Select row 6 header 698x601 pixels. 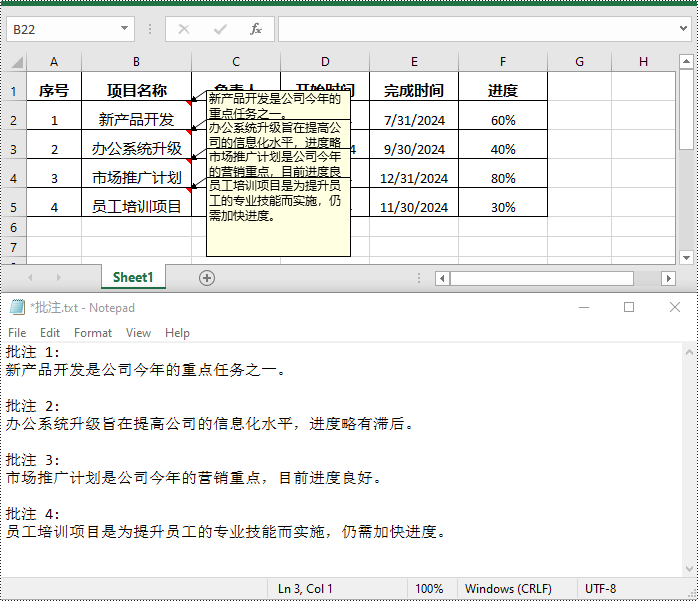(x=13, y=227)
